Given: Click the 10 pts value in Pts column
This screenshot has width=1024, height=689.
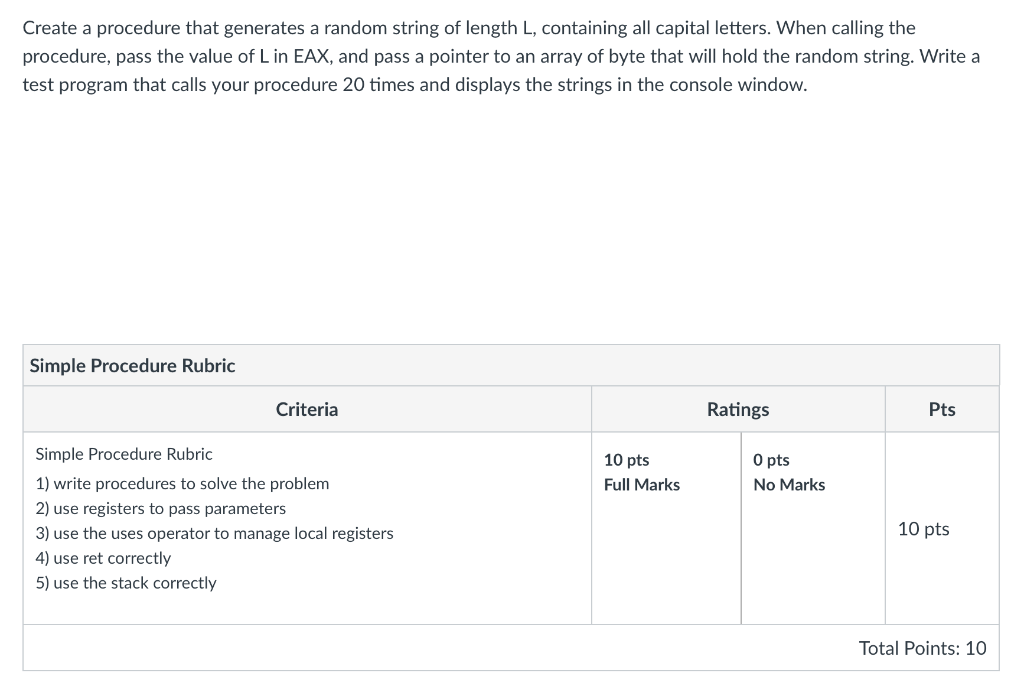Looking at the screenshot, I should (923, 529).
